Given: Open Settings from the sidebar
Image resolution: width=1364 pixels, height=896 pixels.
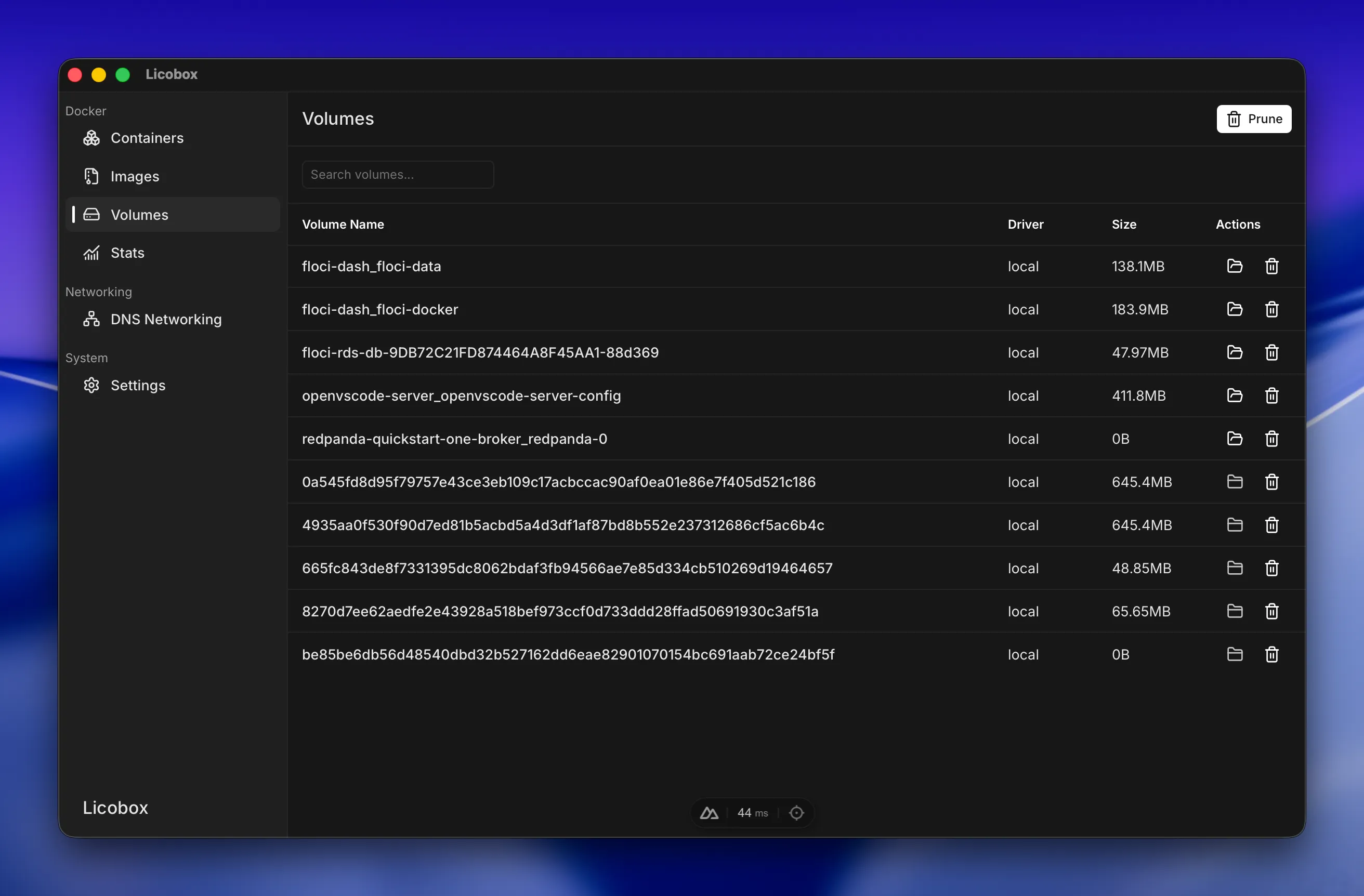Looking at the screenshot, I should 173,385.
